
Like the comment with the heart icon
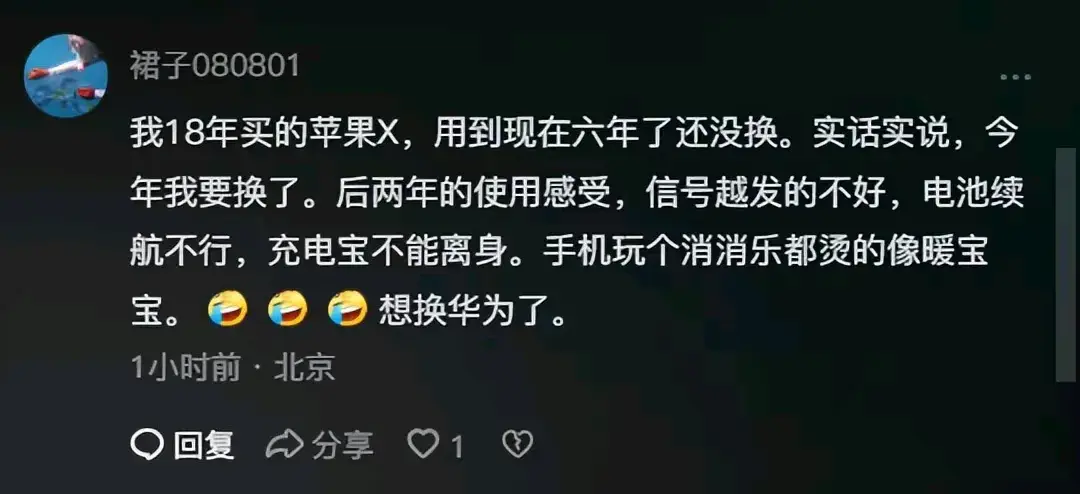[423, 445]
